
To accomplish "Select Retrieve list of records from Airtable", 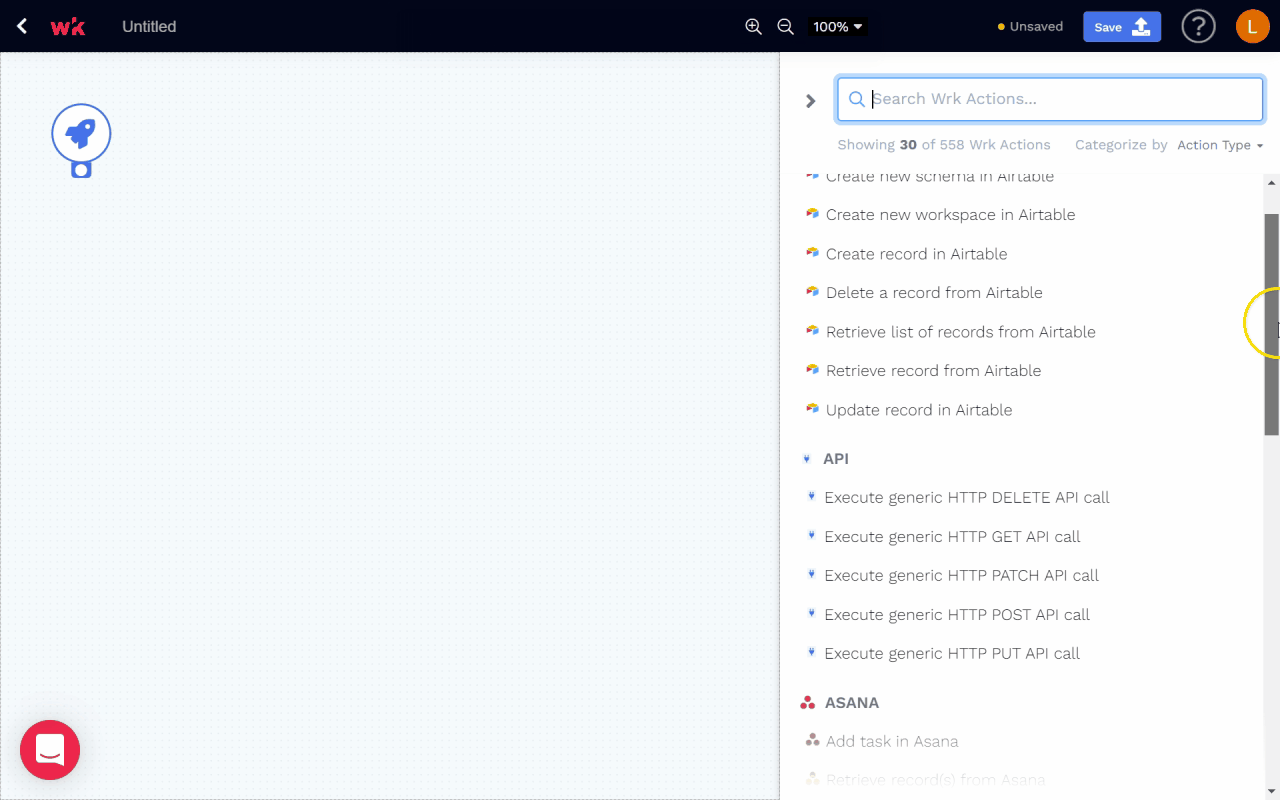I will click(x=960, y=332).
